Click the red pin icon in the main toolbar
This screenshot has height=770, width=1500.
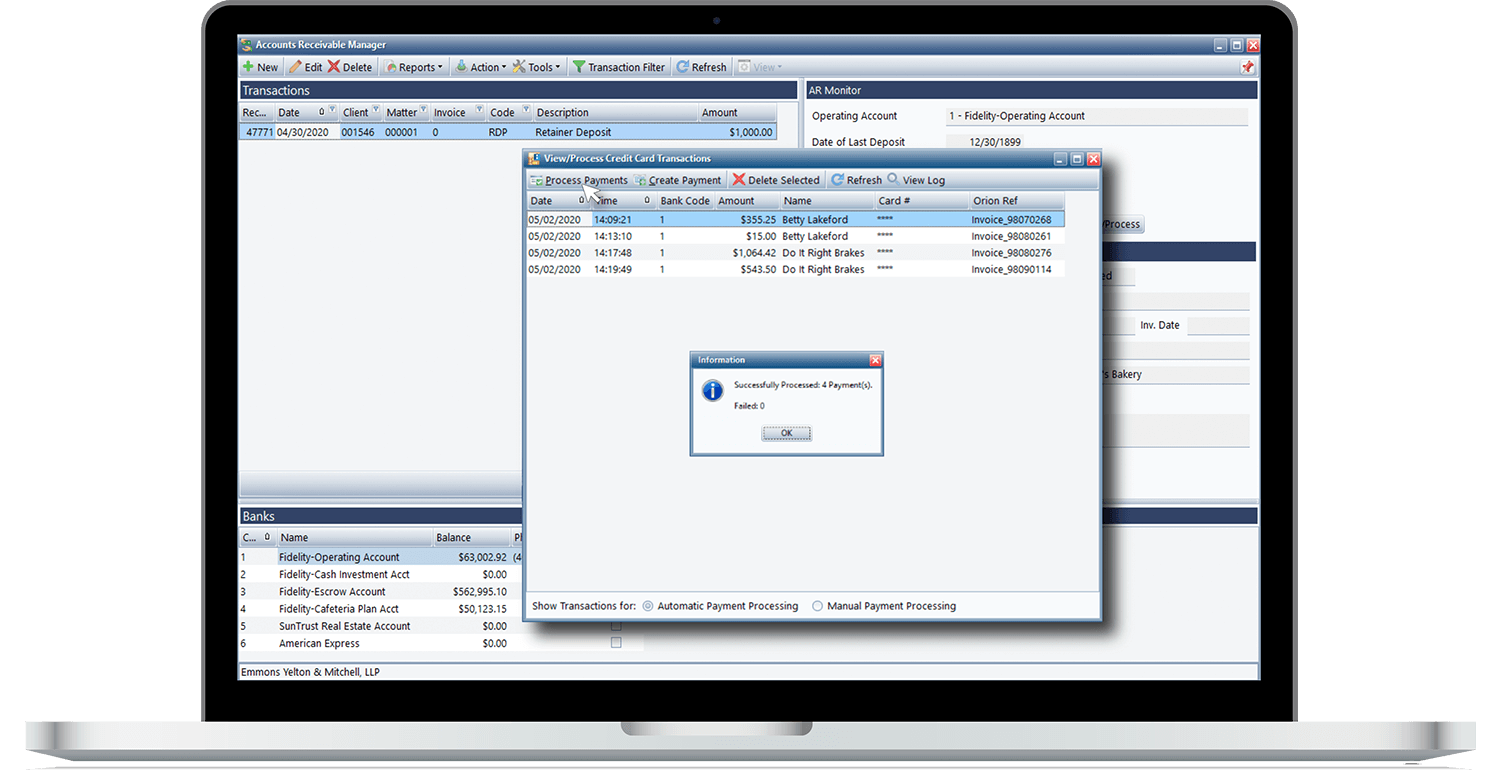(x=1247, y=67)
